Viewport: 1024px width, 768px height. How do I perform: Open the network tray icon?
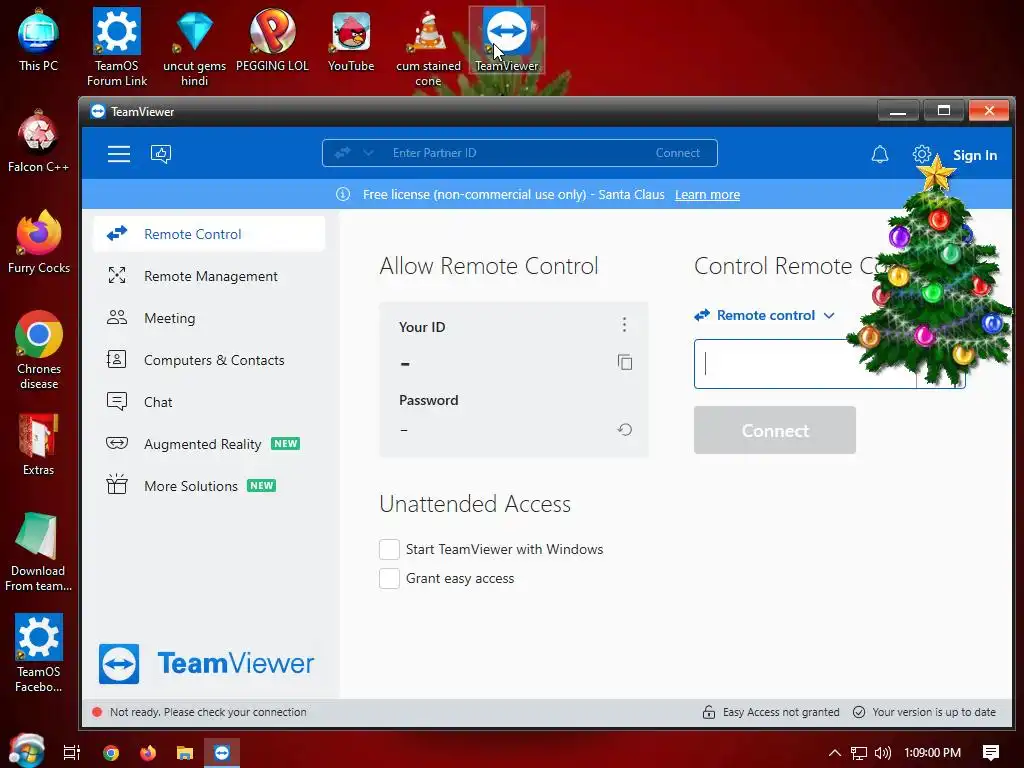tap(859, 753)
